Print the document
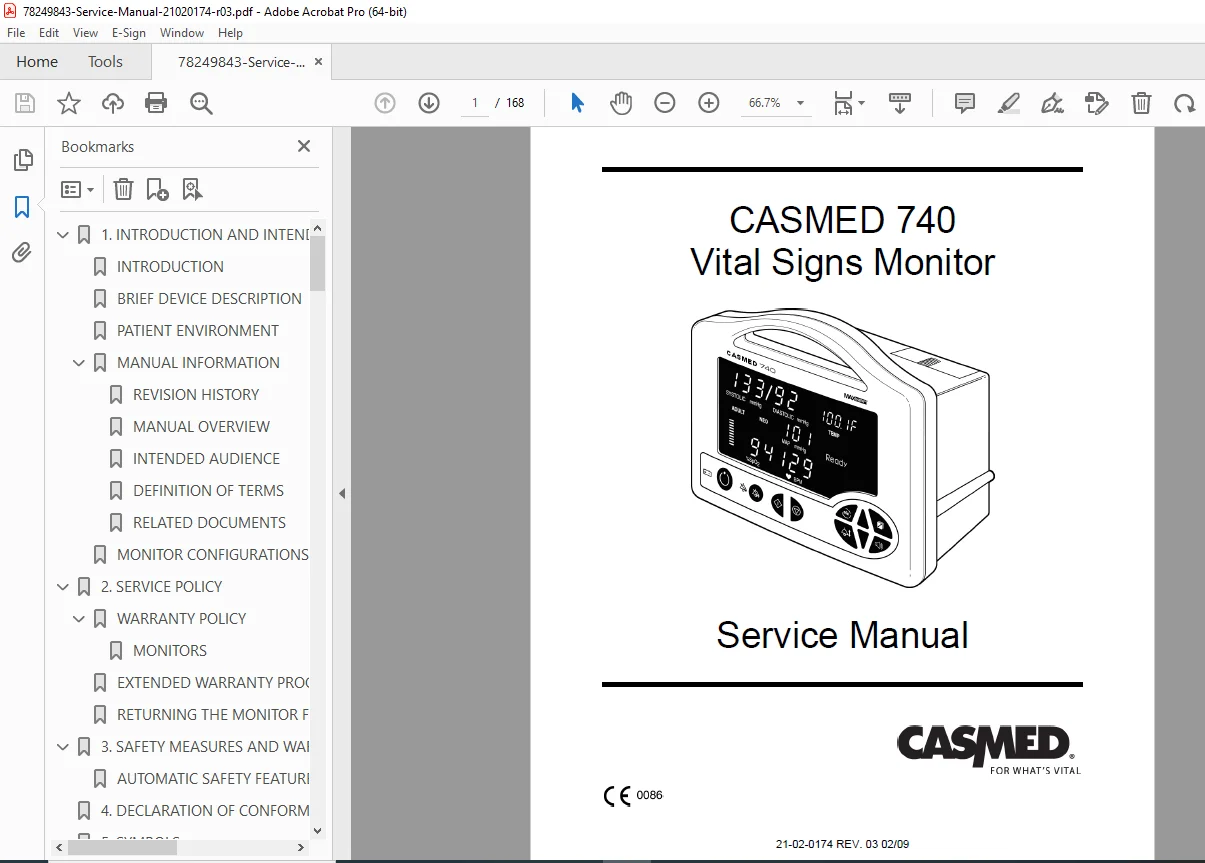The image size is (1205, 863). point(156,103)
